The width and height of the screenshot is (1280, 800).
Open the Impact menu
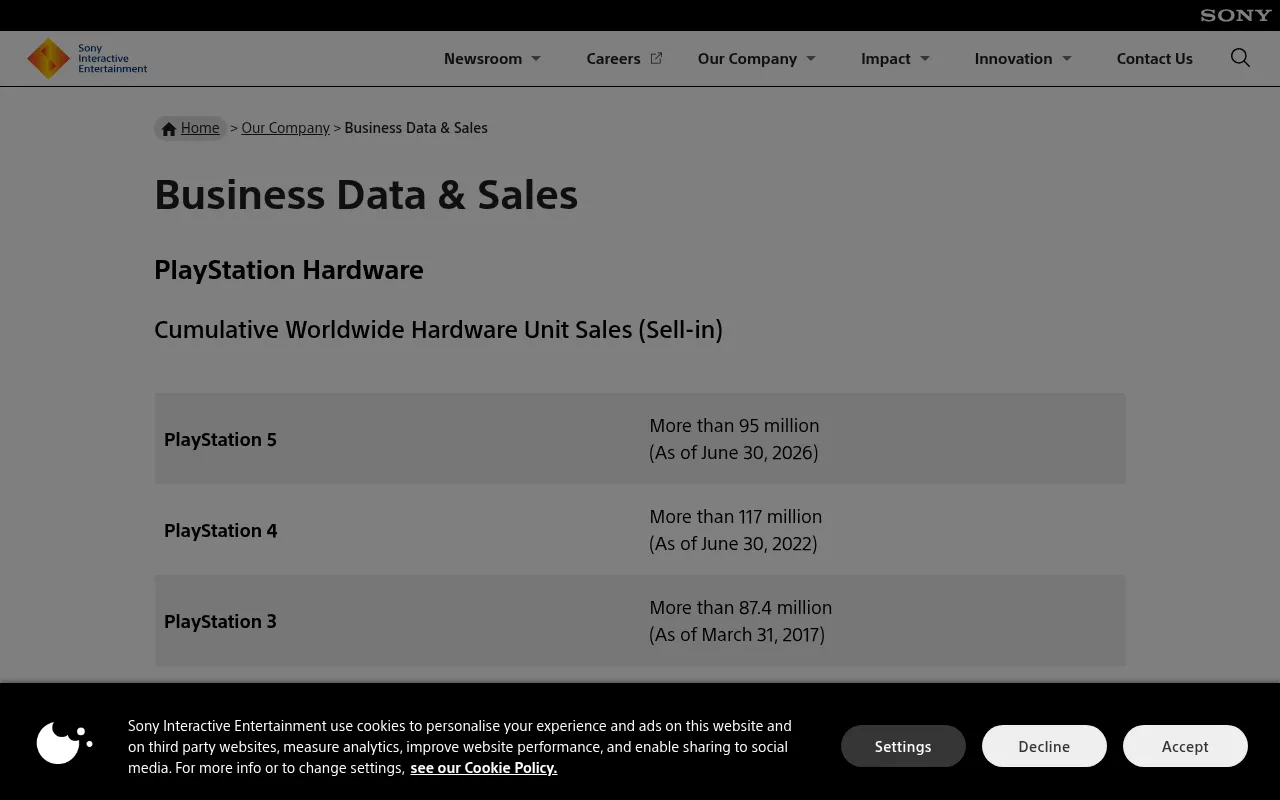click(886, 58)
